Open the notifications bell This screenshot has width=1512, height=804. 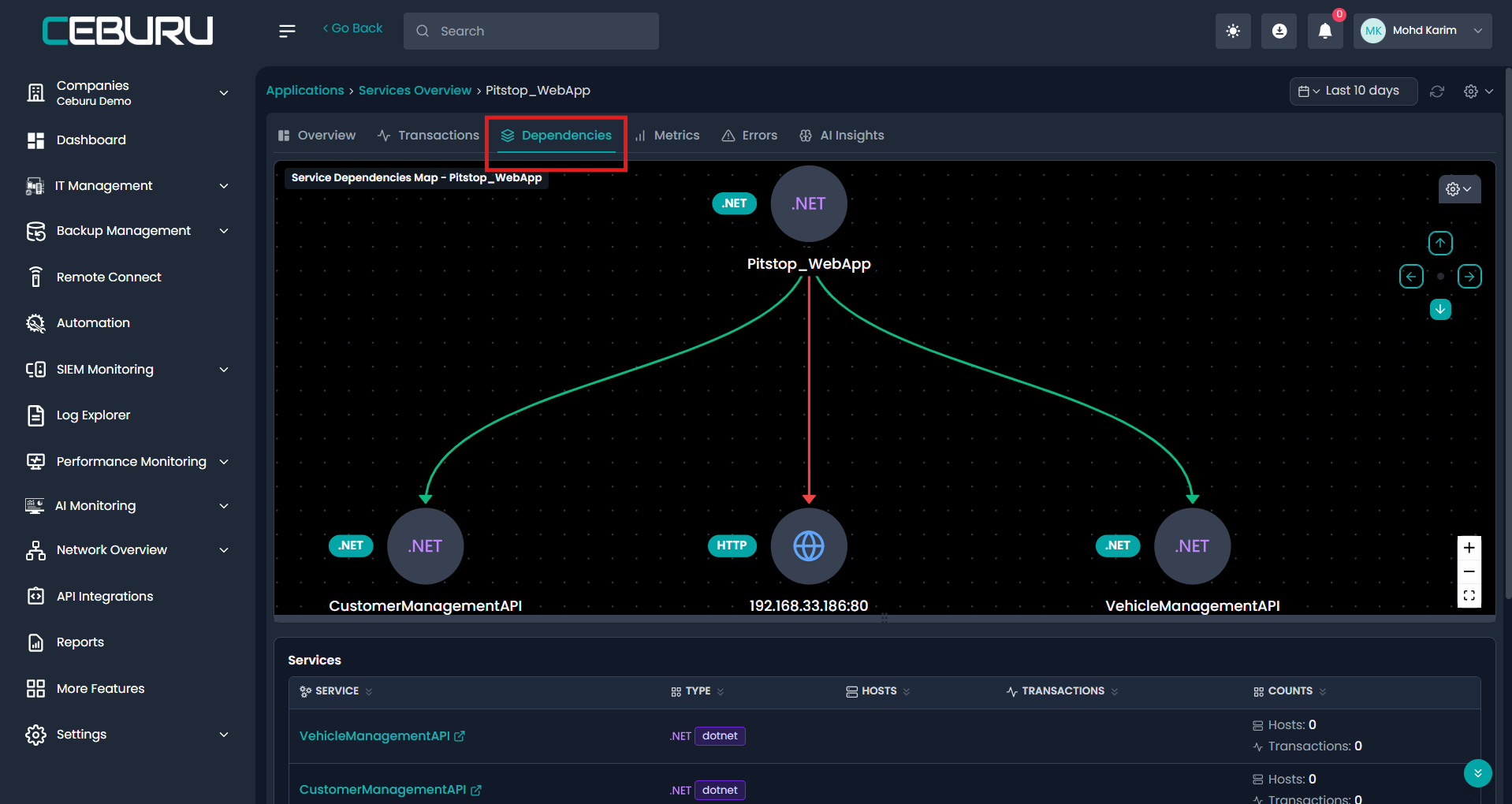pyautogui.click(x=1325, y=31)
